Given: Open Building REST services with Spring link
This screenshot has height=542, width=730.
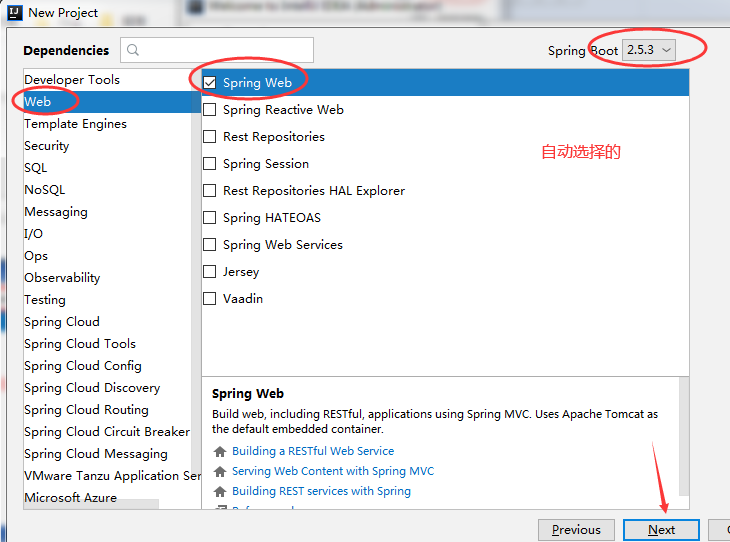Looking at the screenshot, I should click(321, 491).
